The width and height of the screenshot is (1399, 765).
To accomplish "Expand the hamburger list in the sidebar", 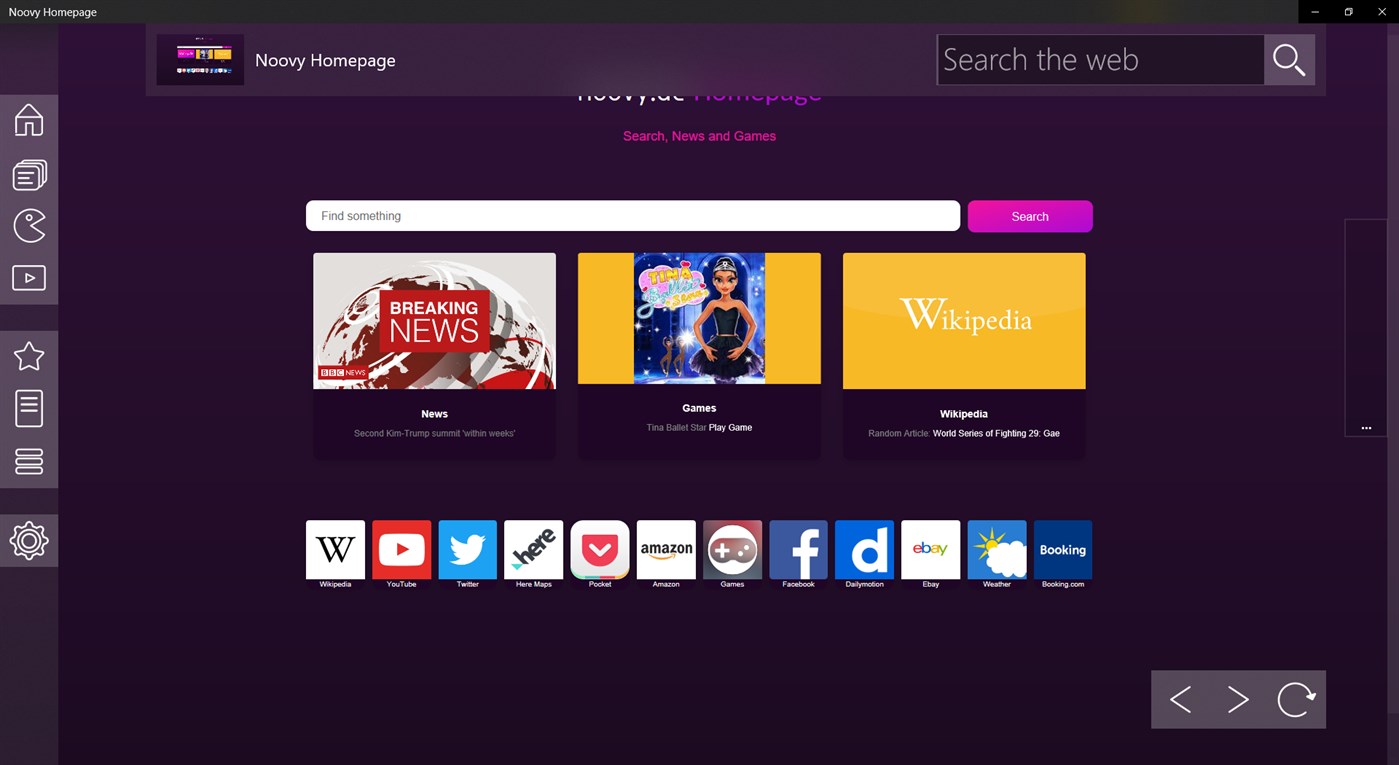I will [x=29, y=461].
